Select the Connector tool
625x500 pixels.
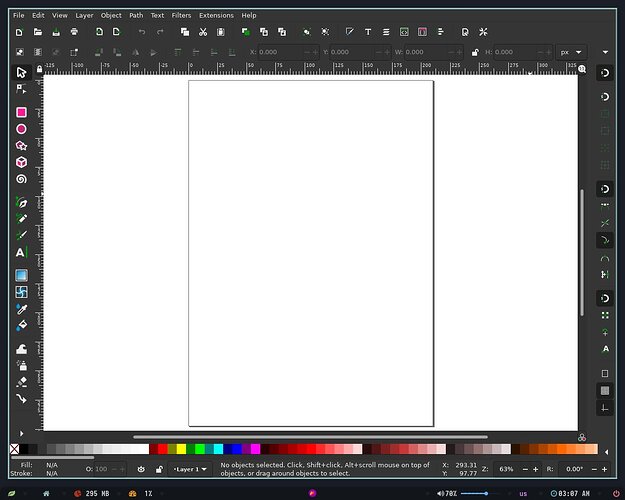(22, 398)
